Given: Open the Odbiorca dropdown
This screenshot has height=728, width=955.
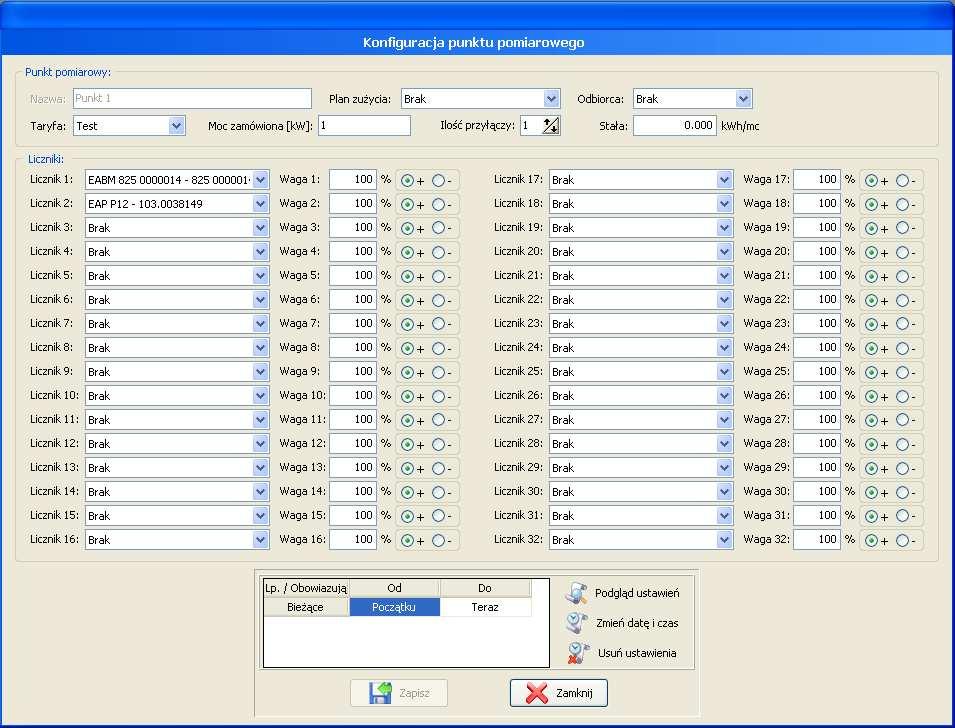Looking at the screenshot, I should coord(743,99).
